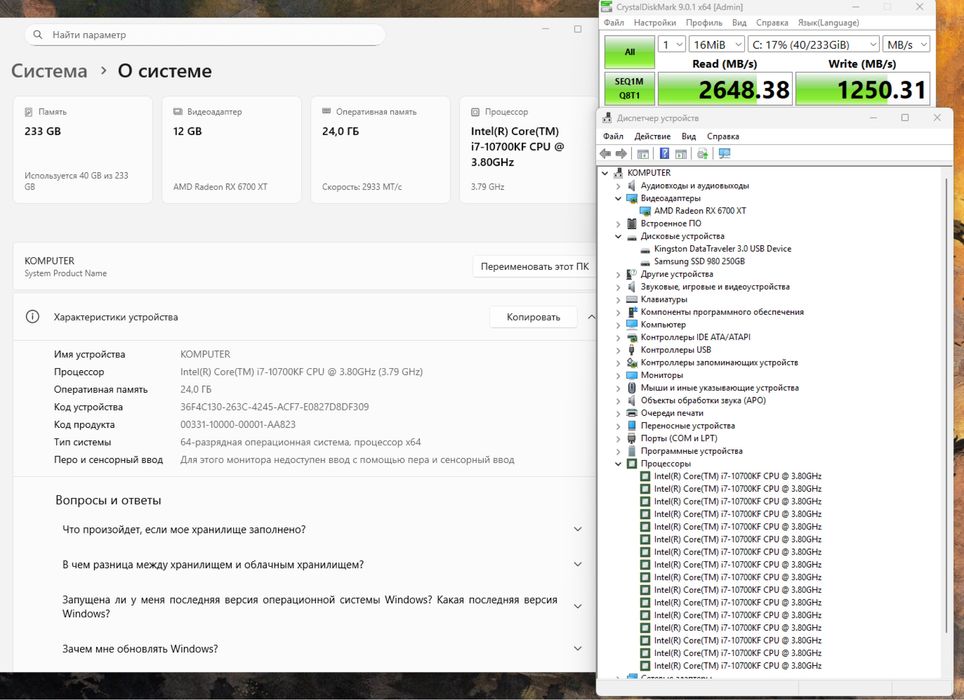Click the Write result 1250.31

pos(863,90)
